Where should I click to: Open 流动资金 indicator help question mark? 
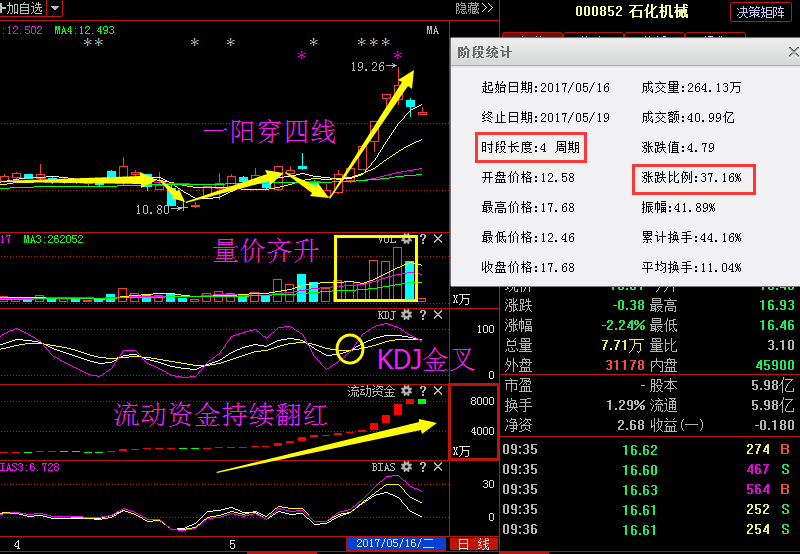click(422, 391)
